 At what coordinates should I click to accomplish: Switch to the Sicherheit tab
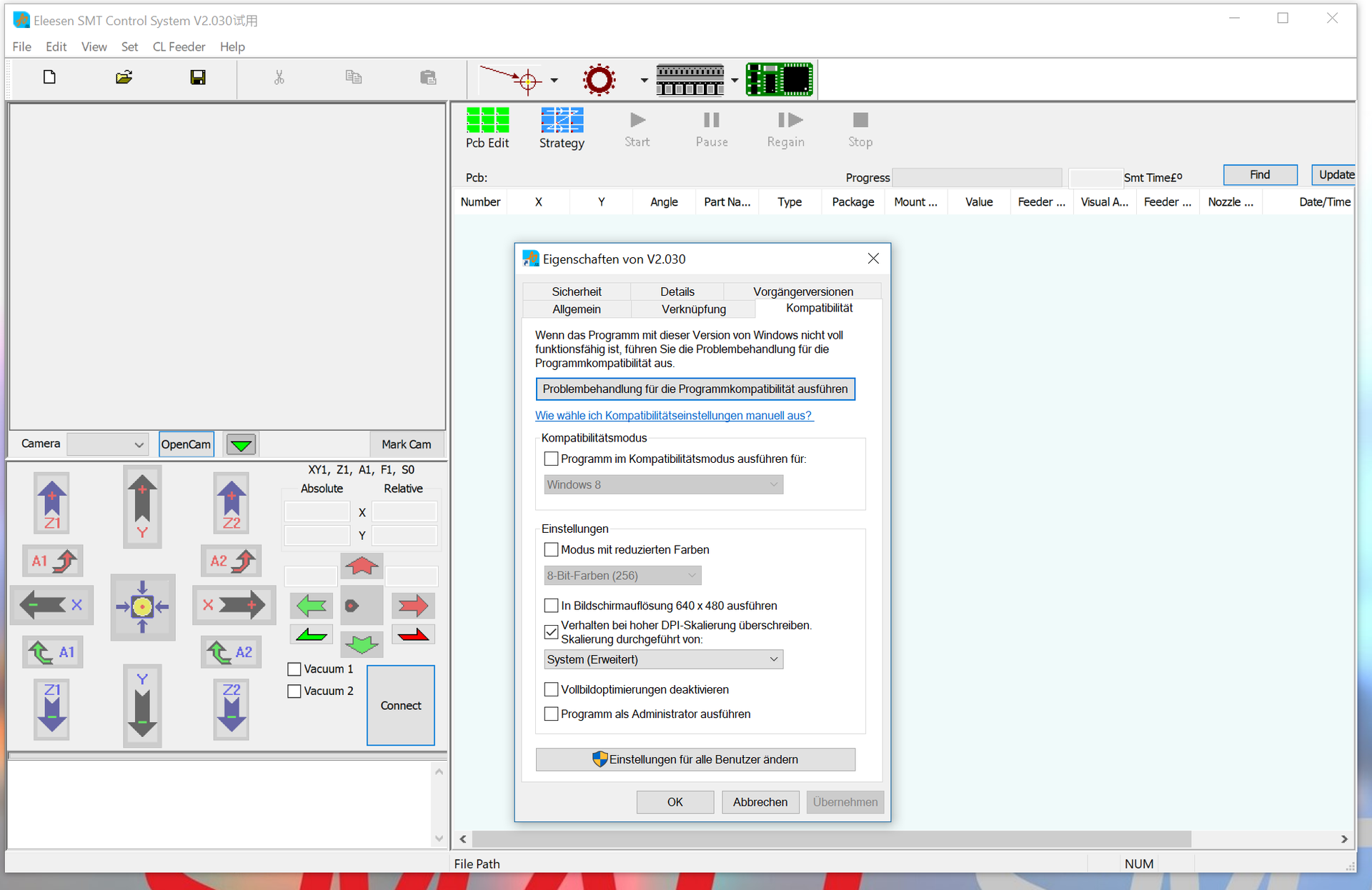tap(577, 291)
